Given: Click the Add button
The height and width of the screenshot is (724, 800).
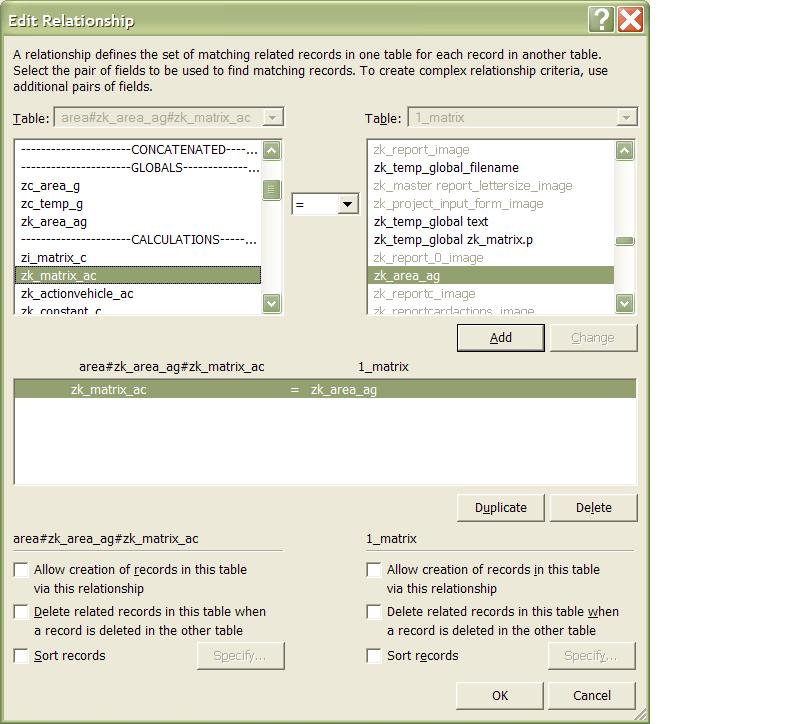Looking at the screenshot, I should click(x=501, y=338).
